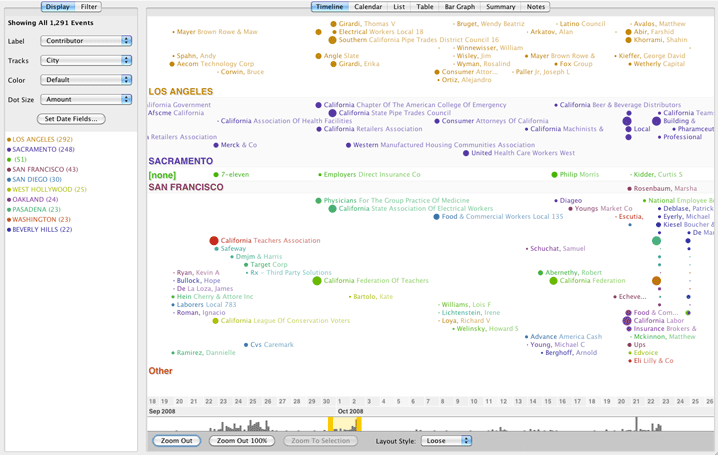Click the Rosenbaum, Marsha event label
718x455 pixels.
tap(665, 188)
